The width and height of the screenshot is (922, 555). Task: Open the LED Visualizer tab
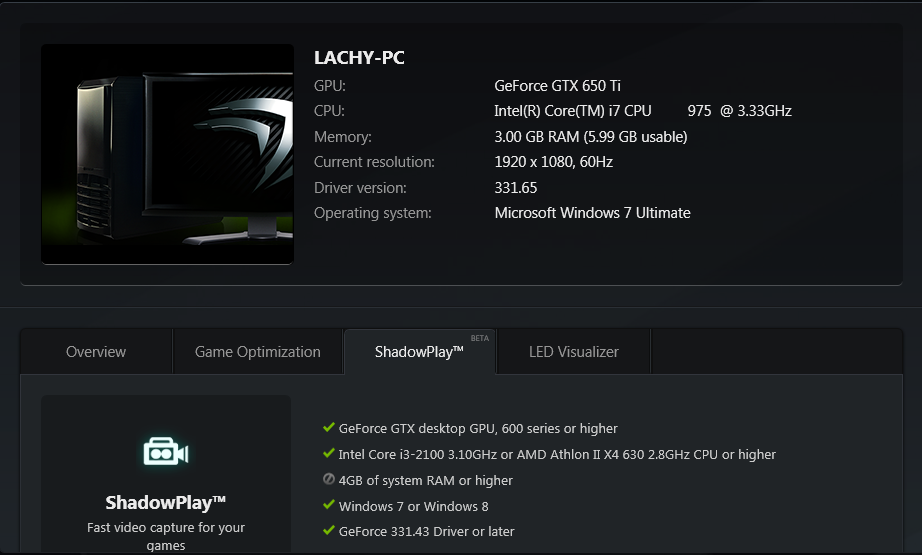[573, 352]
